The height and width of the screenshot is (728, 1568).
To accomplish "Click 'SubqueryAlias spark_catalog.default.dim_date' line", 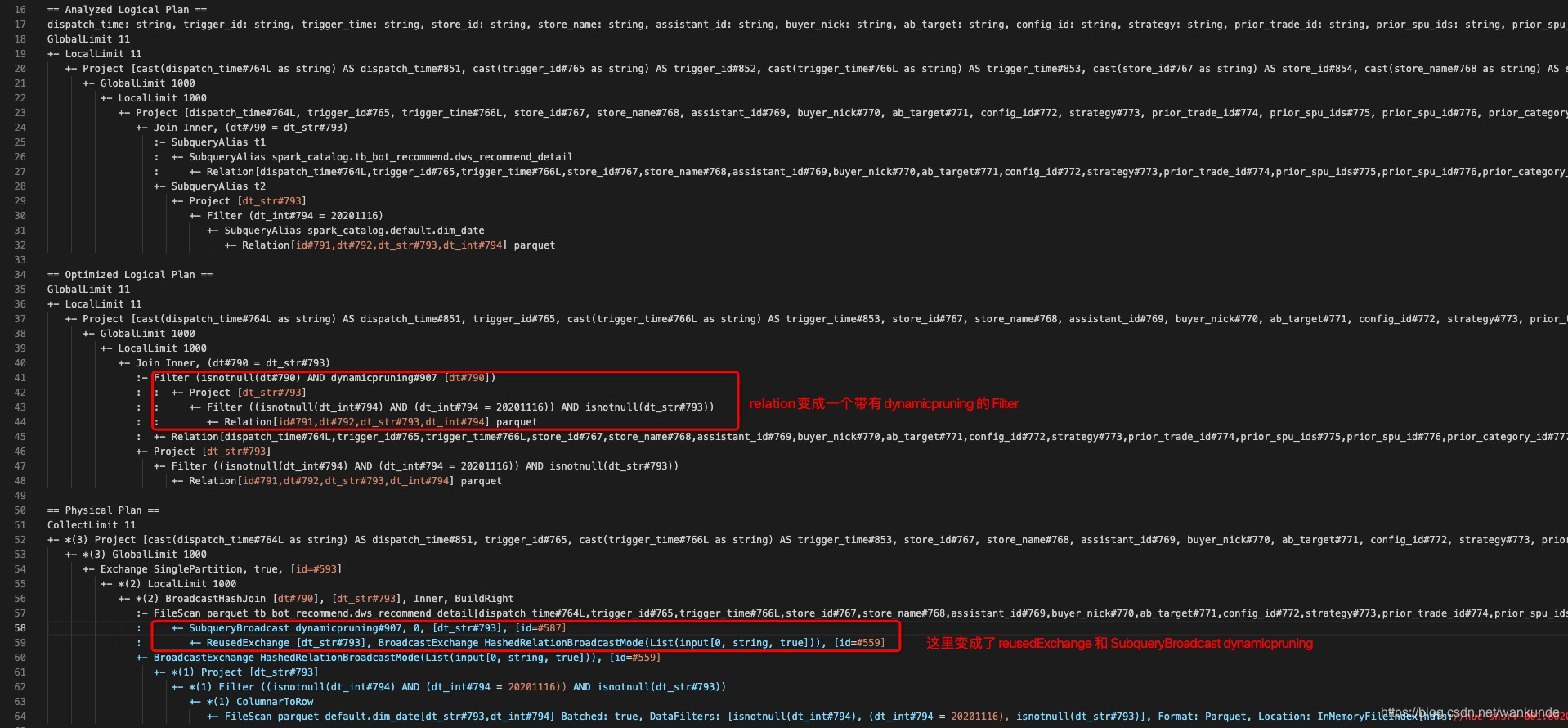I will point(355,231).
